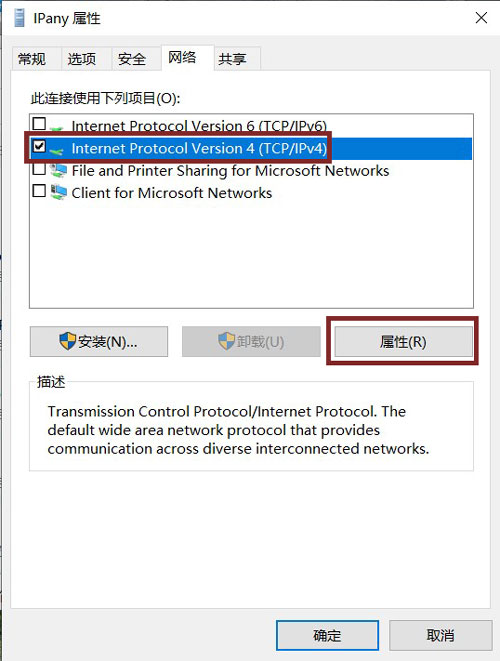500x661 pixels.
Task: Check File and Printer Sharing checkbox
Action: pos(39,169)
